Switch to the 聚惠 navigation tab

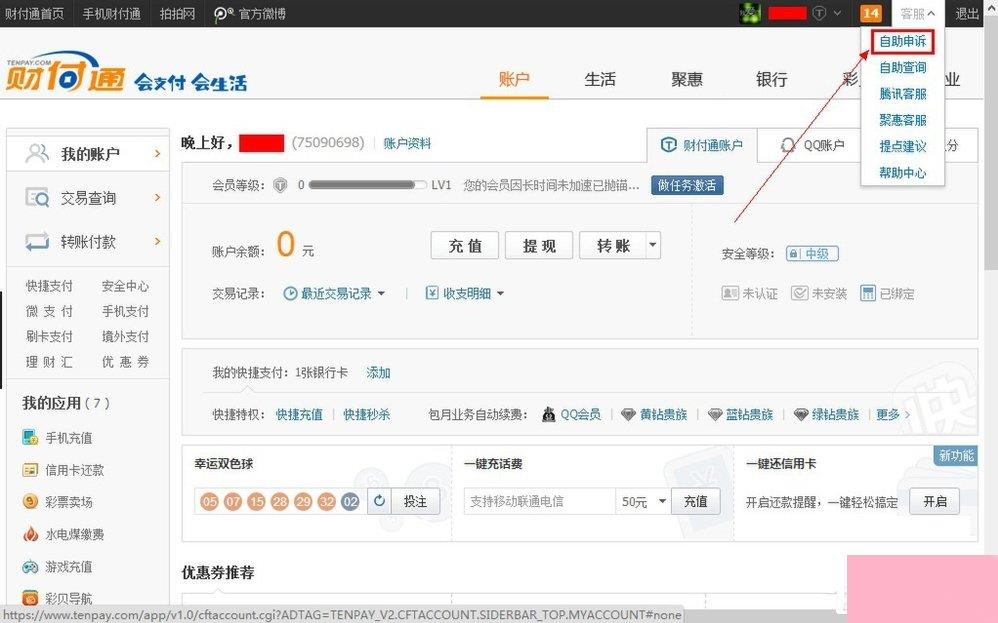click(686, 80)
